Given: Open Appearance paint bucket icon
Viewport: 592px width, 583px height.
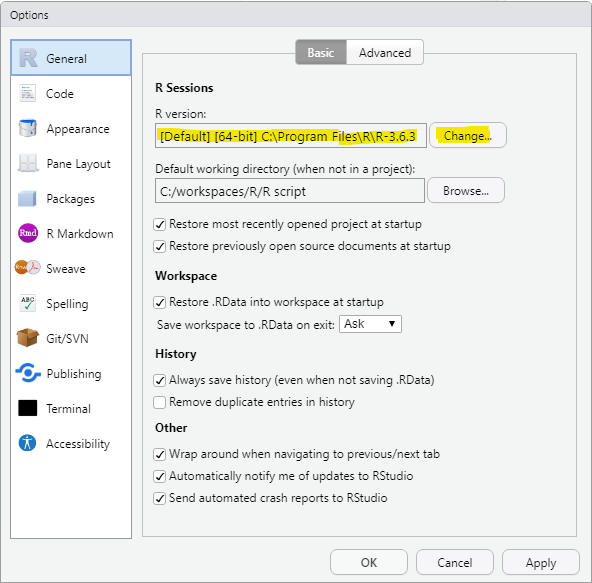Looking at the screenshot, I should [x=28, y=128].
